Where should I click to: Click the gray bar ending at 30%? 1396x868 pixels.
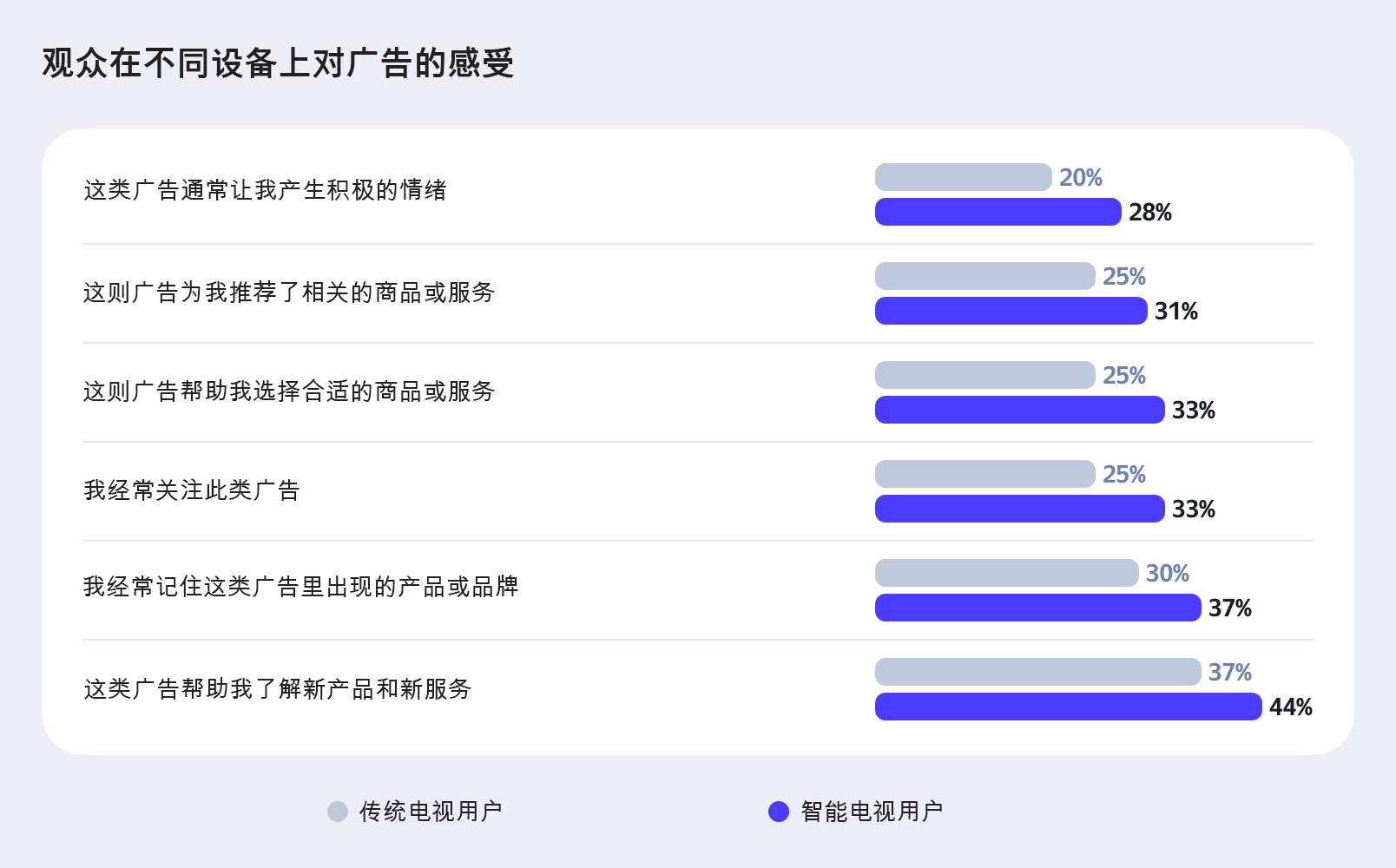click(x=1006, y=573)
